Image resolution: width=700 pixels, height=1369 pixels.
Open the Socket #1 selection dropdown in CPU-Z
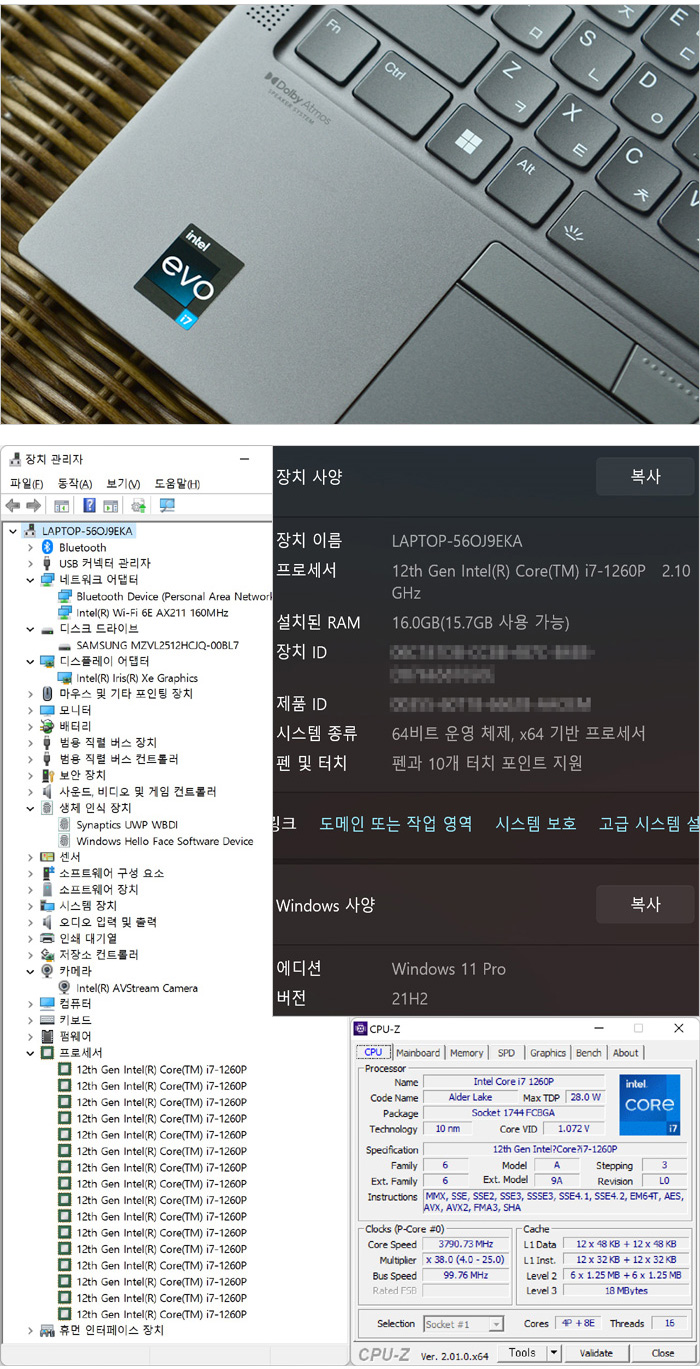pyautogui.click(x=464, y=1324)
